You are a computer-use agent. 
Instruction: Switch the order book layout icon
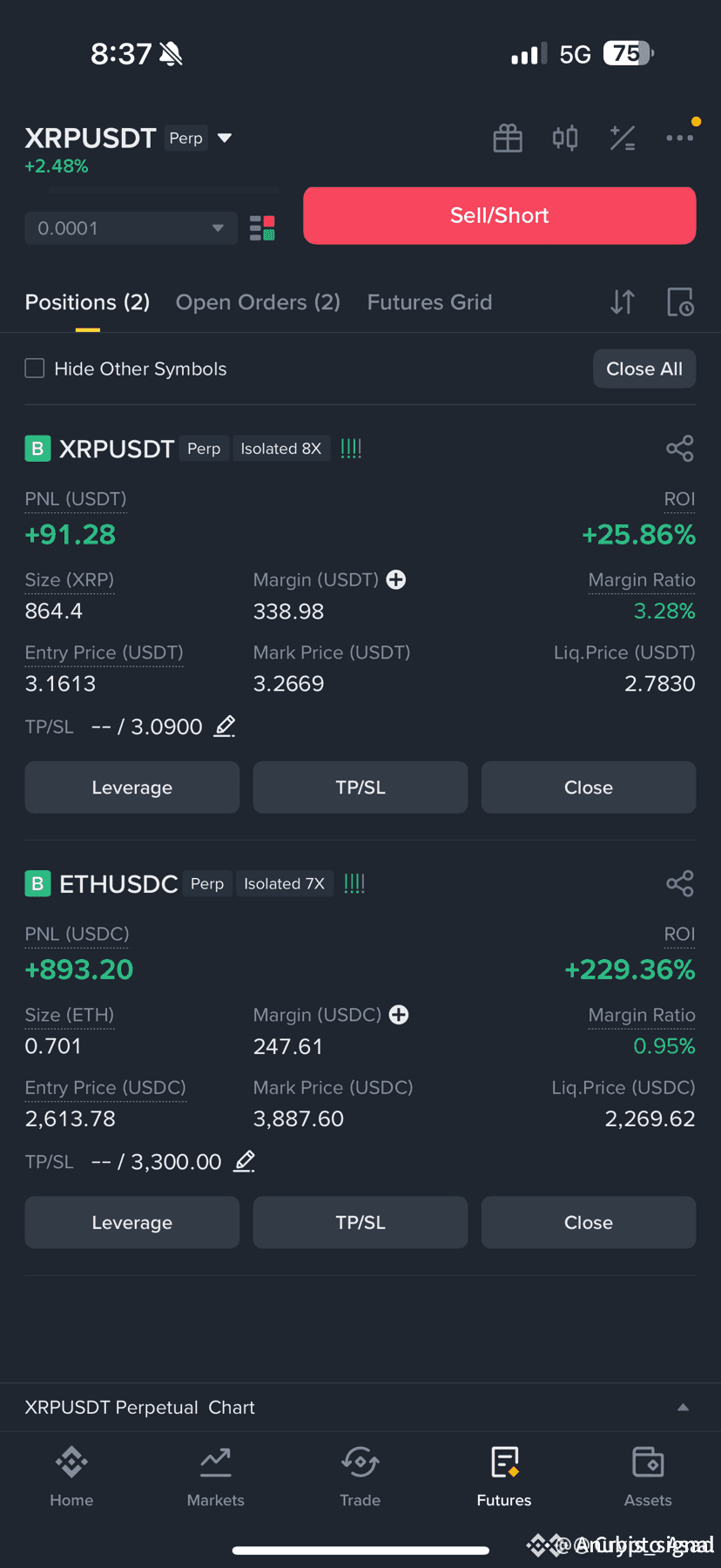tap(262, 228)
